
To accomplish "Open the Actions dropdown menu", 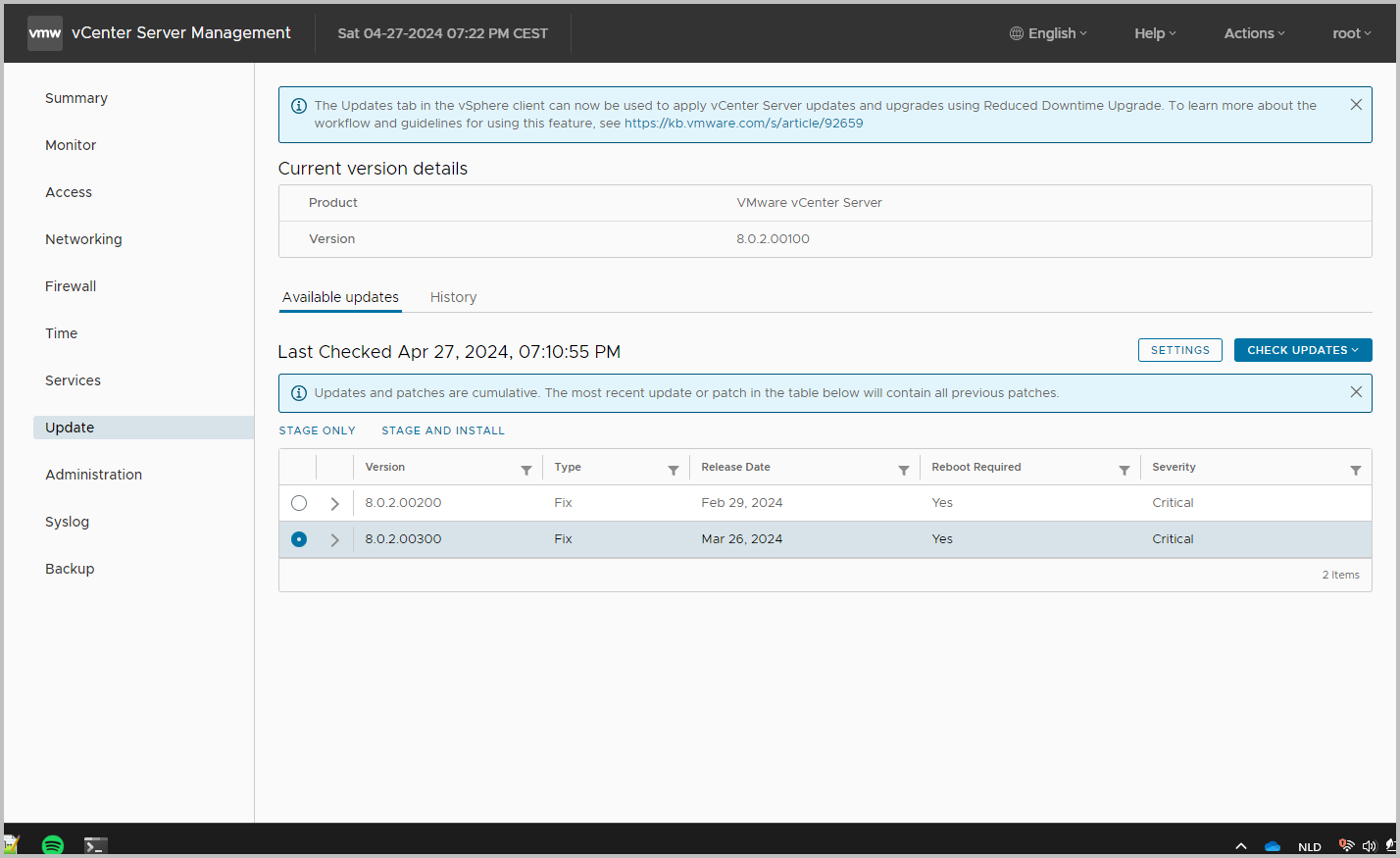I will coord(1254,33).
